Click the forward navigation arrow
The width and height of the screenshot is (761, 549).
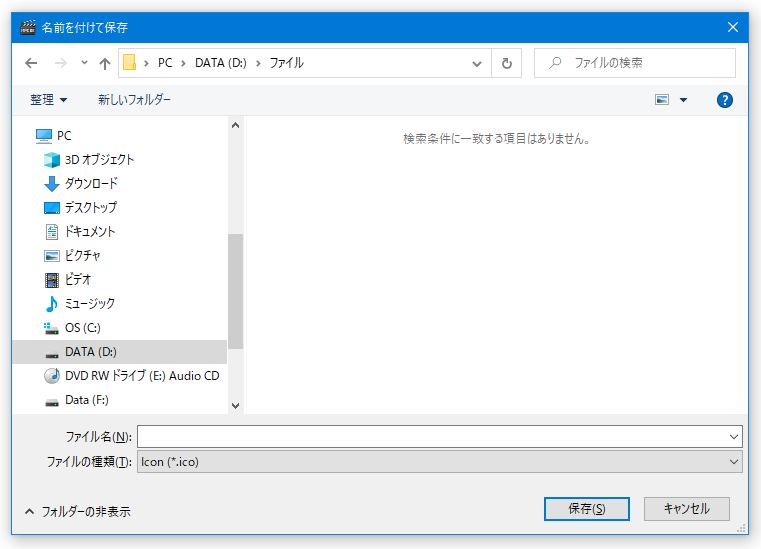[61, 63]
